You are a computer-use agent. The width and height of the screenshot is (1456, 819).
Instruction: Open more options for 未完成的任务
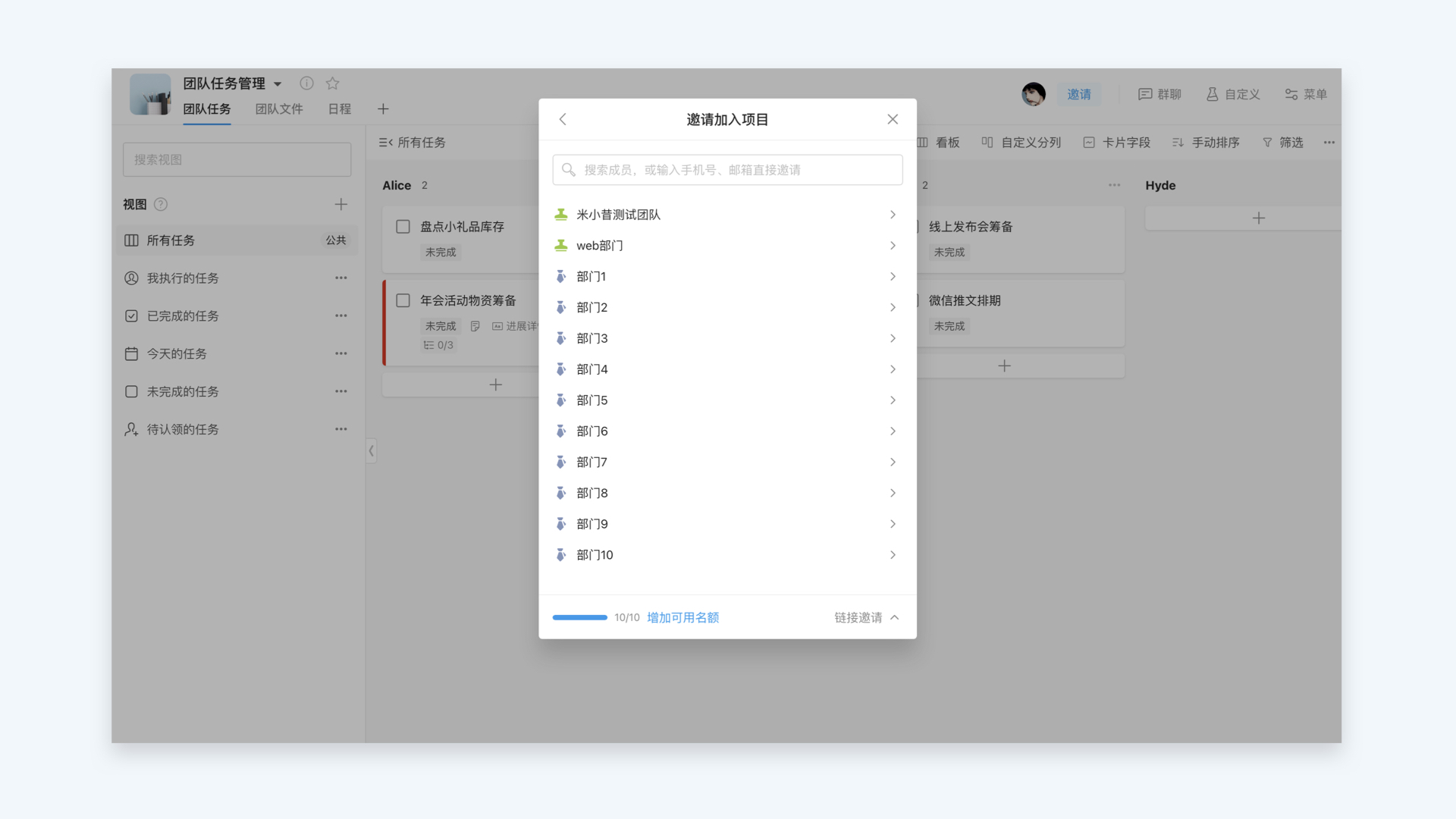click(341, 391)
